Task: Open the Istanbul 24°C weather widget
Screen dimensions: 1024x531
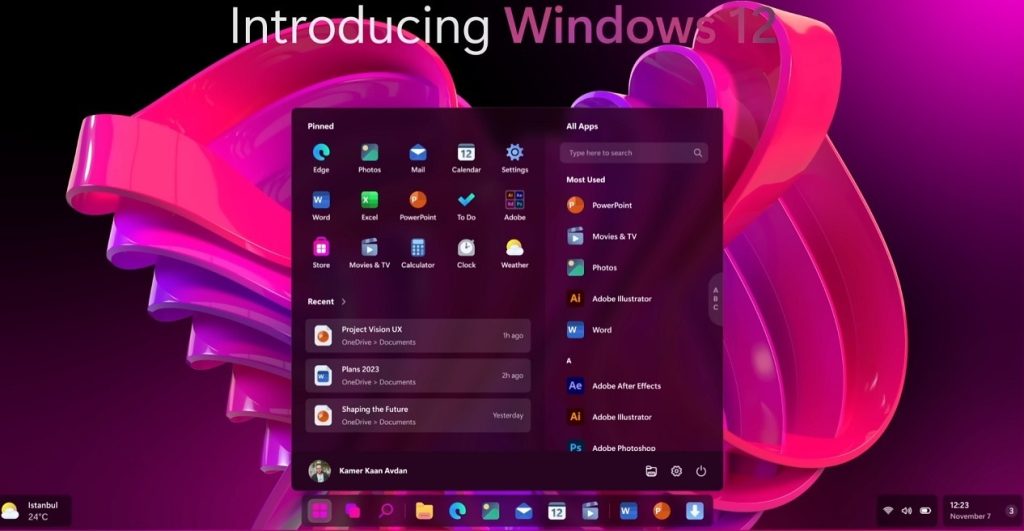Action: tap(35, 511)
